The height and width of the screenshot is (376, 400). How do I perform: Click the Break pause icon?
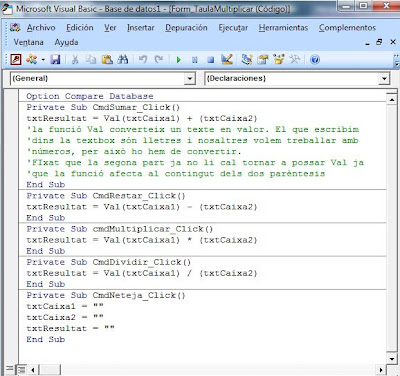click(x=195, y=60)
